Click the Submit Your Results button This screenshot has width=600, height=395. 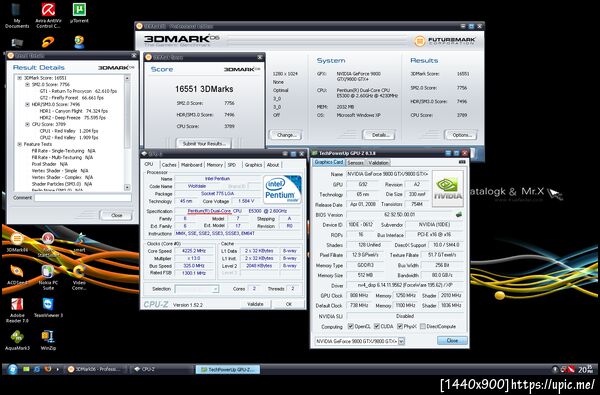204,144
